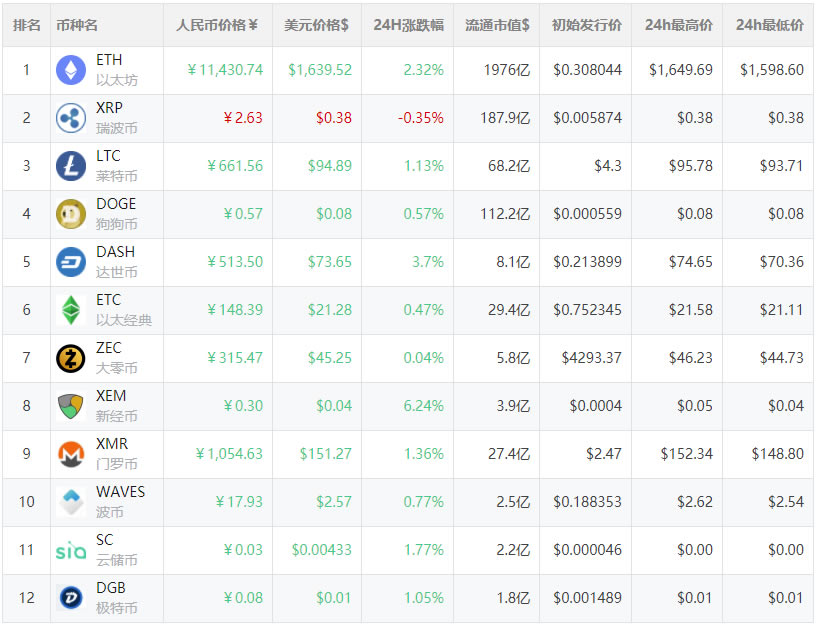
Task: Open the XRP coin name link
Action: pyautogui.click(x=109, y=108)
